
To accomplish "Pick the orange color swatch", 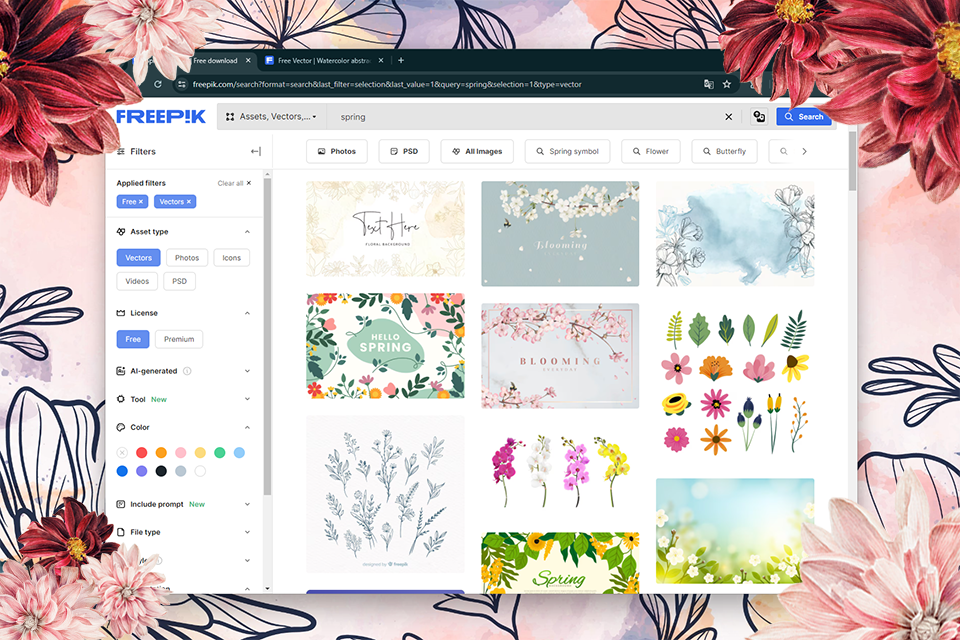I will click(x=161, y=453).
